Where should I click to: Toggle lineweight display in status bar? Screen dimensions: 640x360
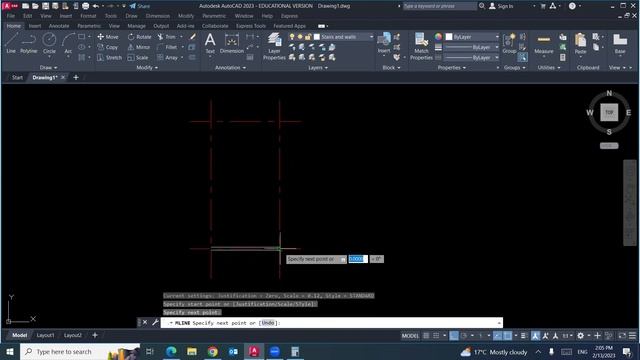click(x=524, y=336)
